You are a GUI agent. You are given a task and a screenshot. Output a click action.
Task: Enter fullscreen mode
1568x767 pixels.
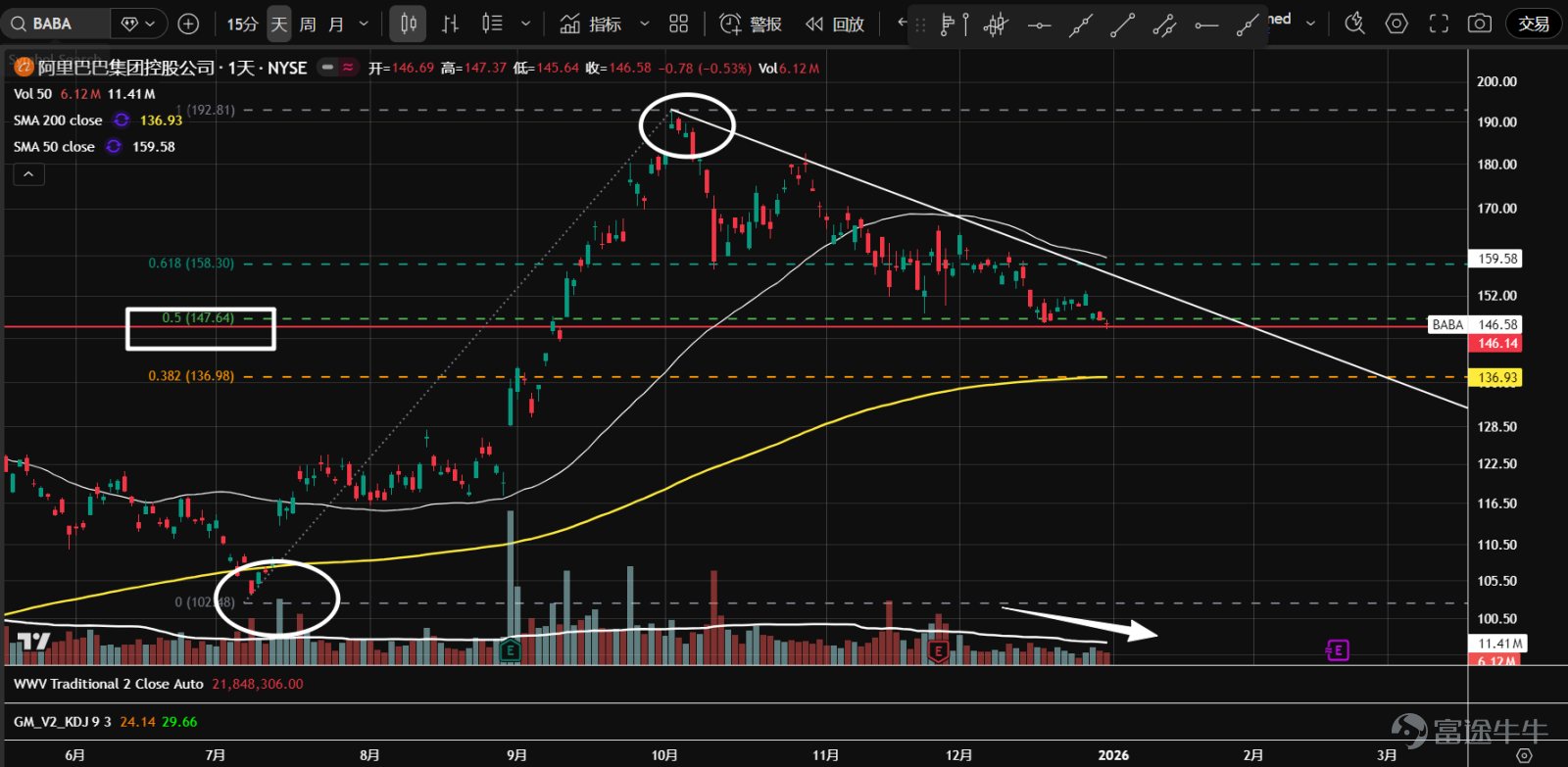point(1439,24)
